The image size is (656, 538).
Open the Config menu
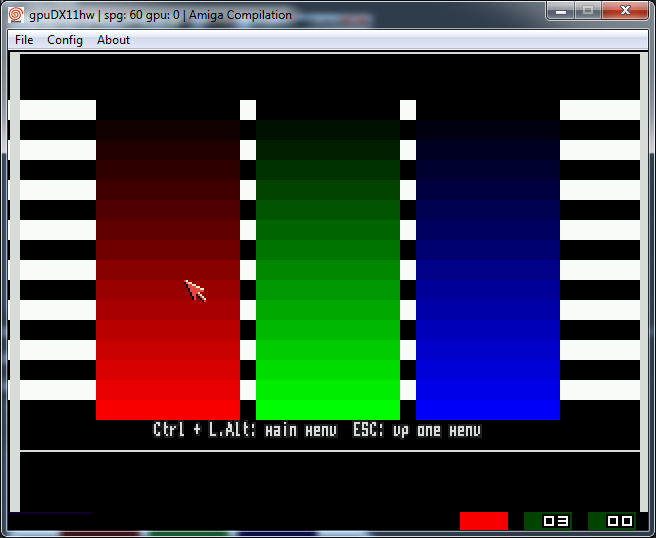[x=65, y=40]
